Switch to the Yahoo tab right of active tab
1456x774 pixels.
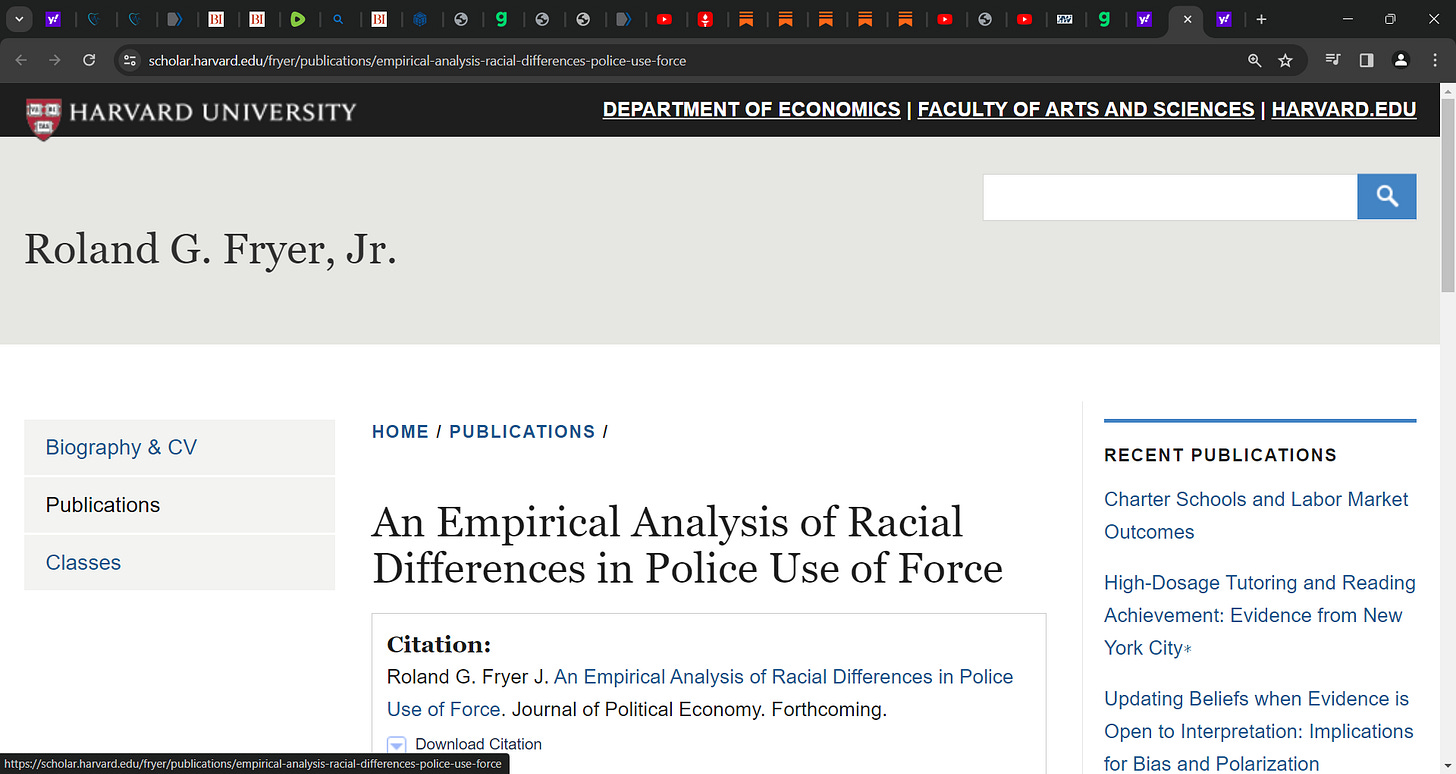[x=1223, y=19]
